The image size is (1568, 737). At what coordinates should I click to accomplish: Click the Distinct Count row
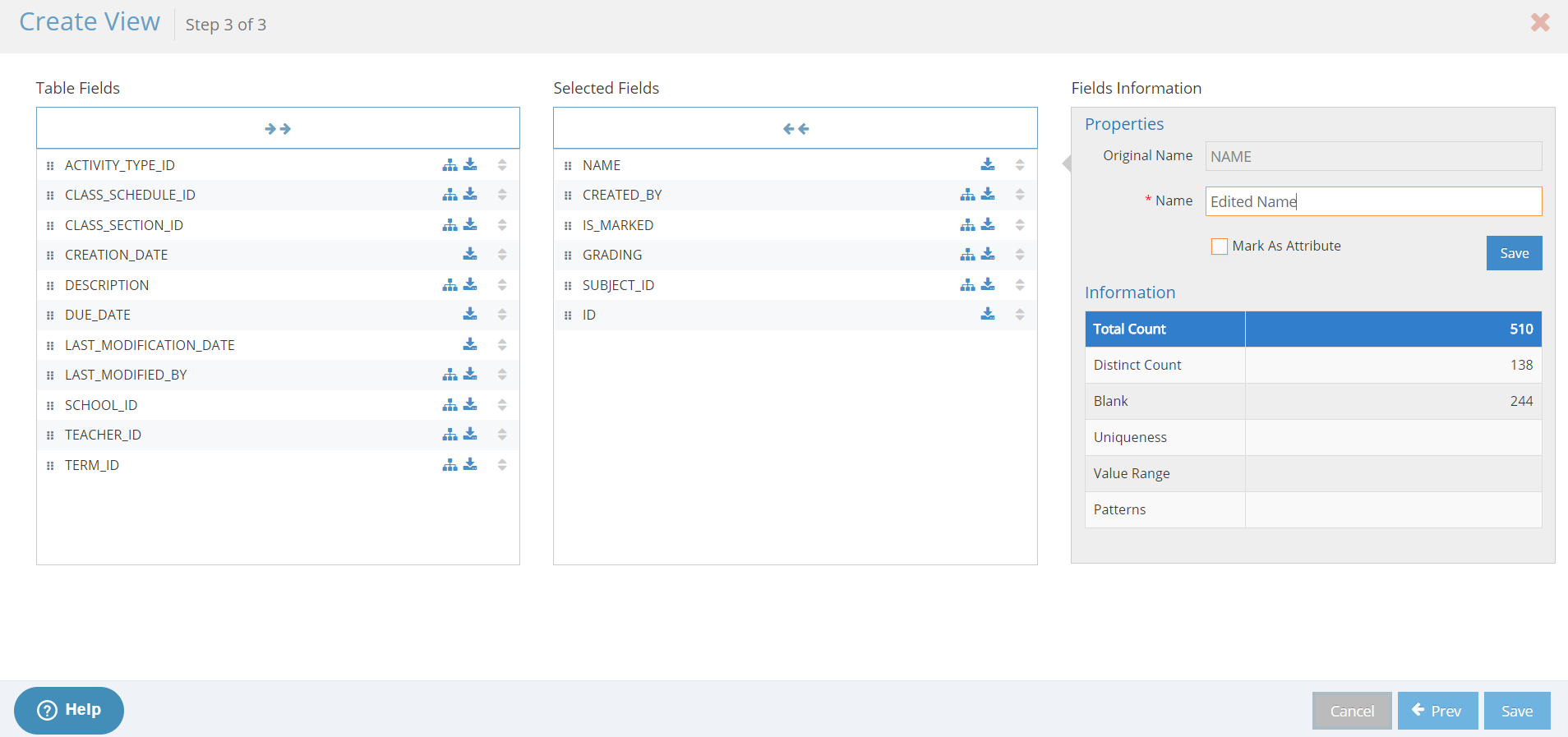[1313, 365]
